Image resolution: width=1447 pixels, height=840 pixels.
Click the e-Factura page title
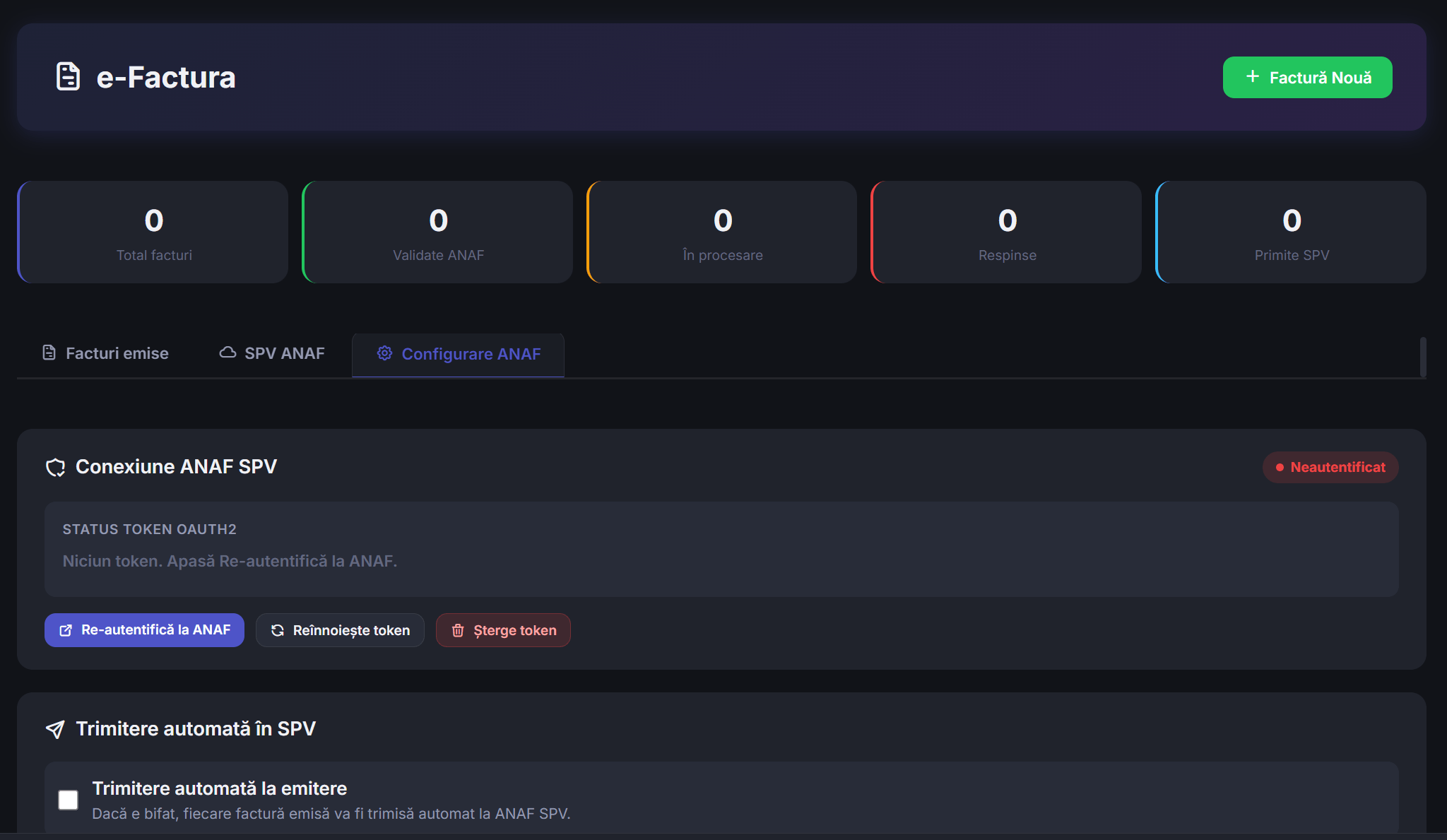coord(166,77)
